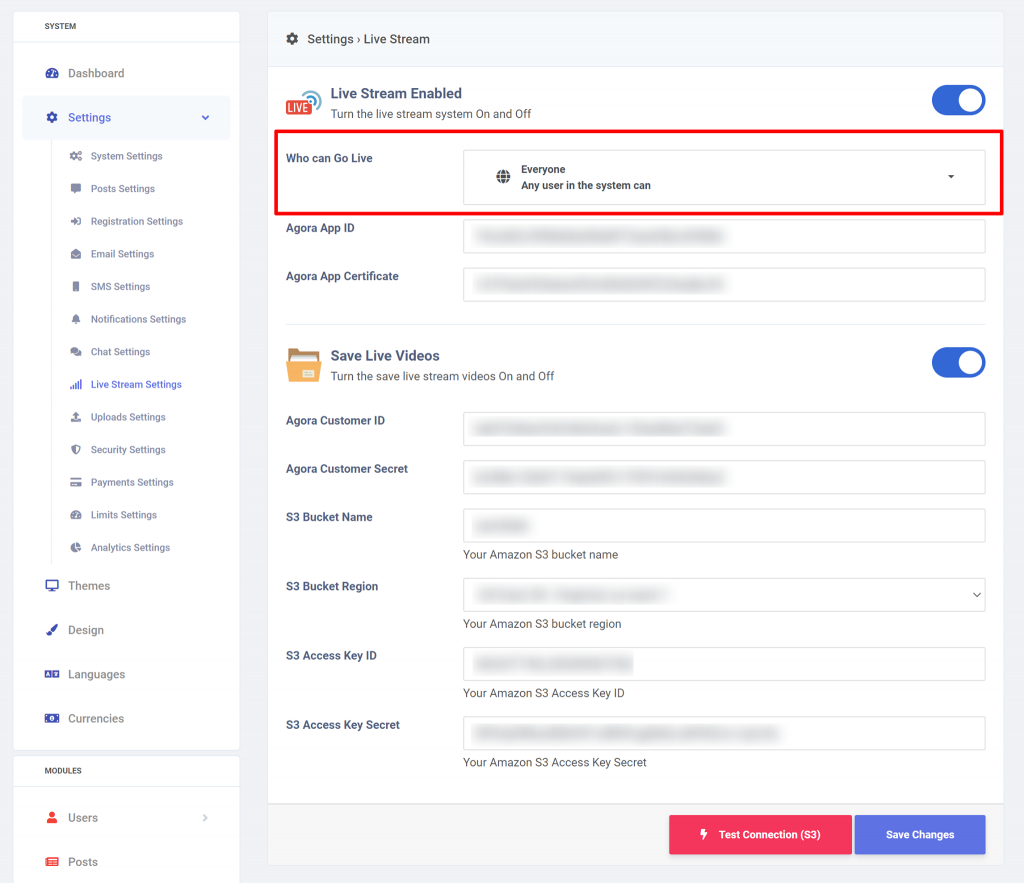Click the Uploads Settings upload icon

point(76,417)
